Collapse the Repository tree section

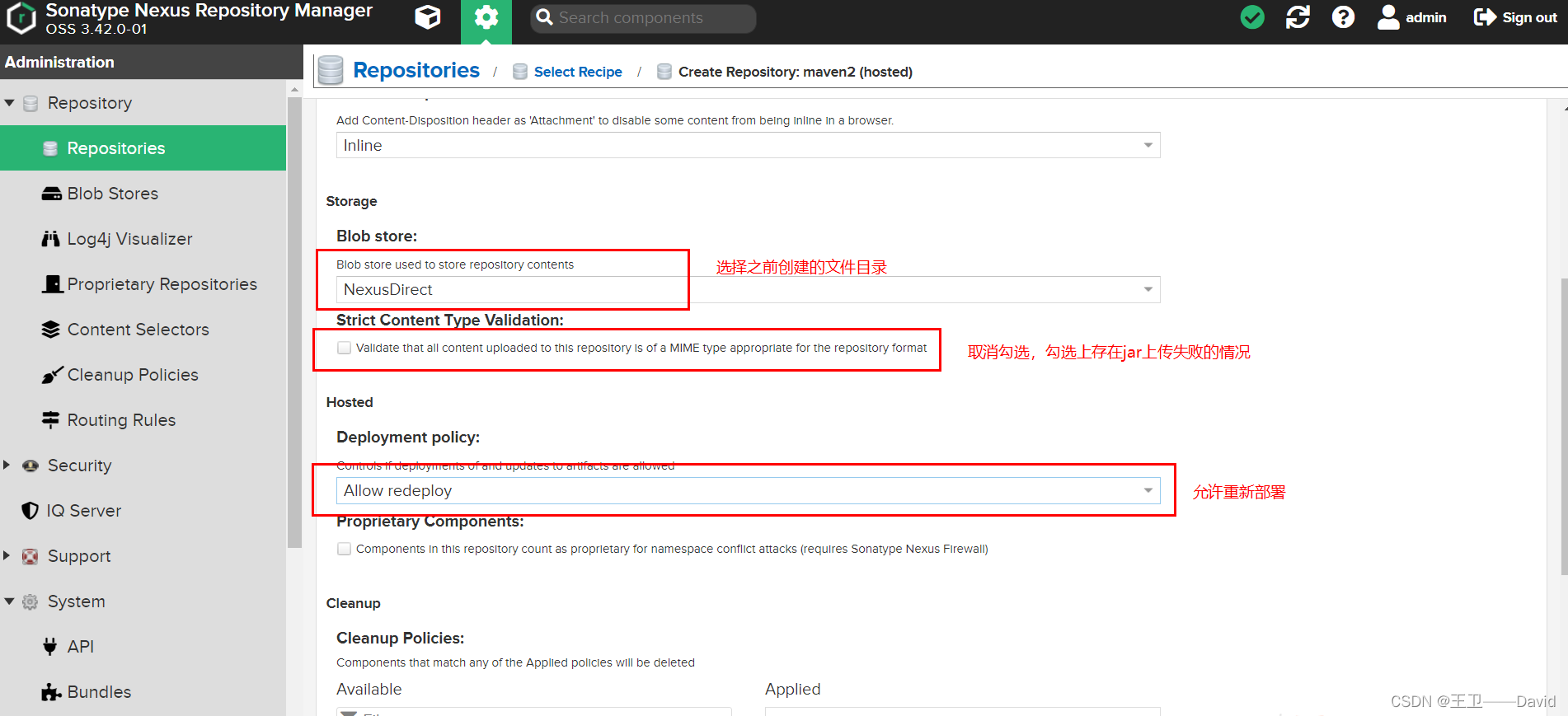coord(9,103)
